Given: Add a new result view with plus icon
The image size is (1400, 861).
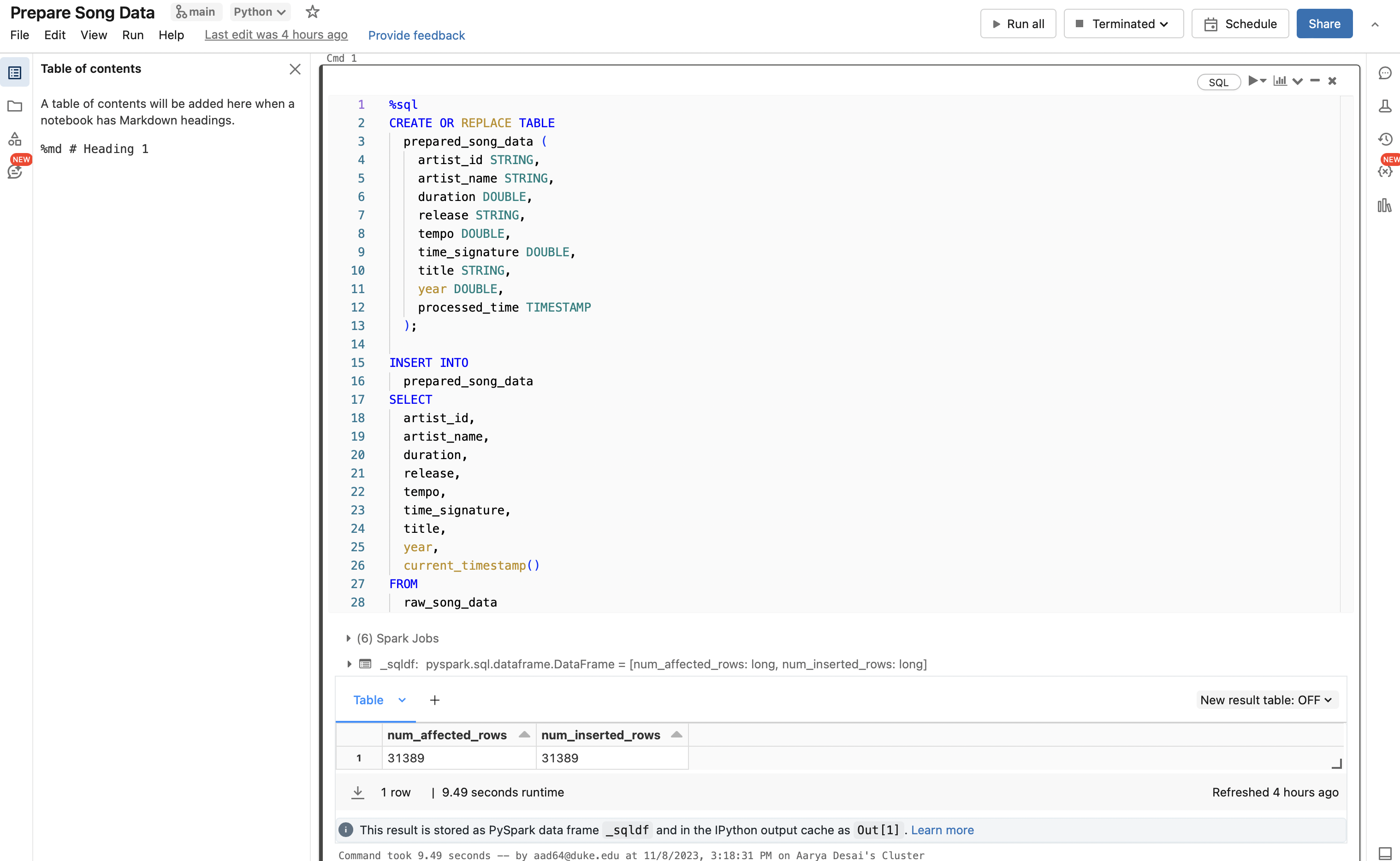Looking at the screenshot, I should (434, 700).
